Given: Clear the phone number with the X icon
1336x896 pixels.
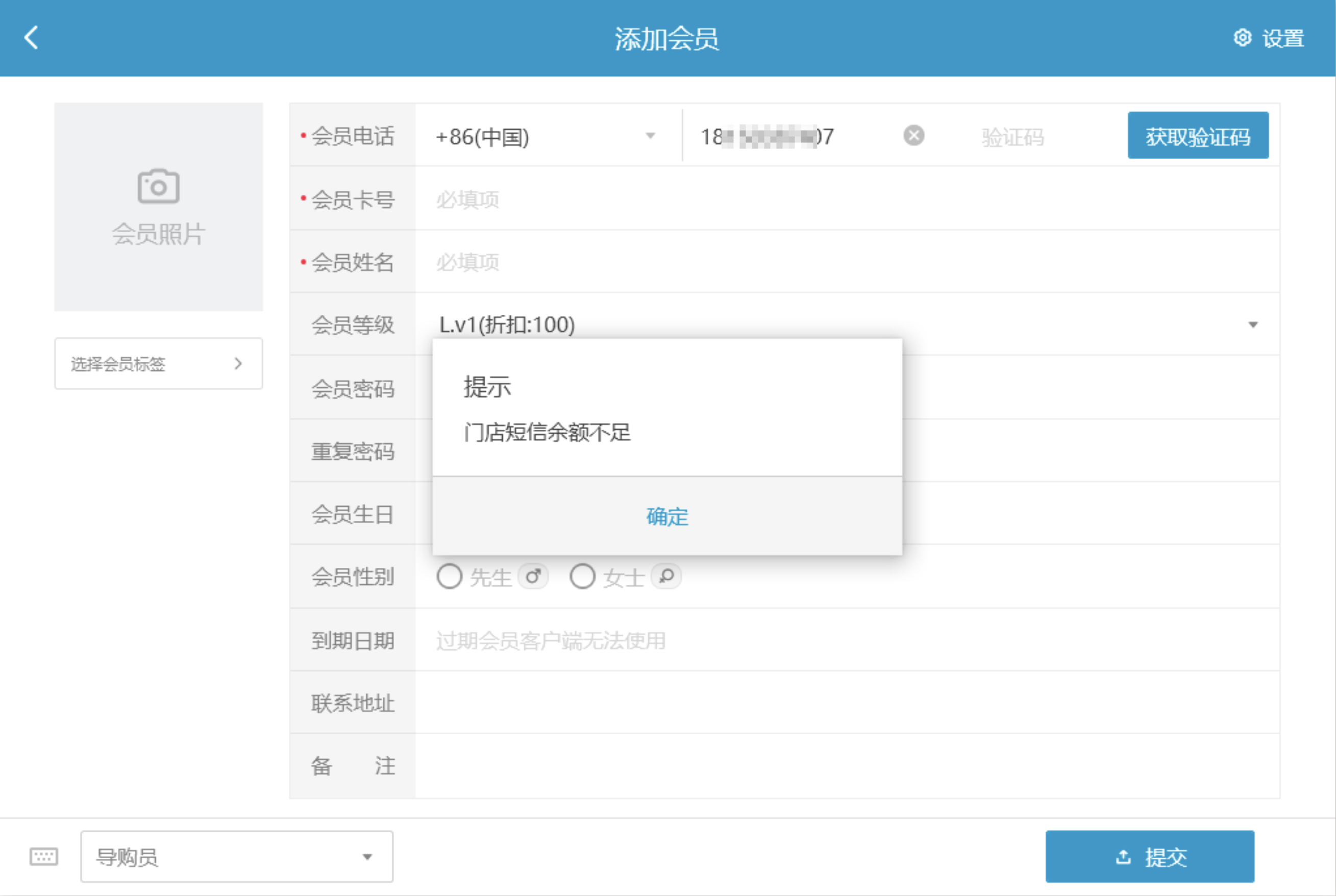Looking at the screenshot, I should point(913,136).
